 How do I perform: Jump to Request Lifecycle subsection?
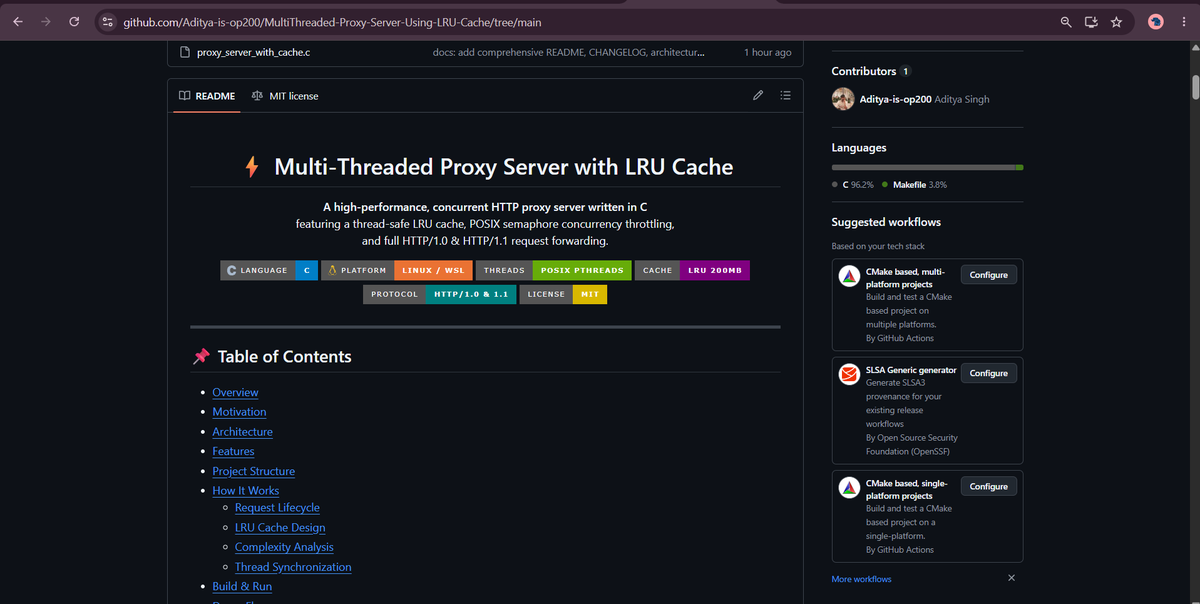pos(277,508)
